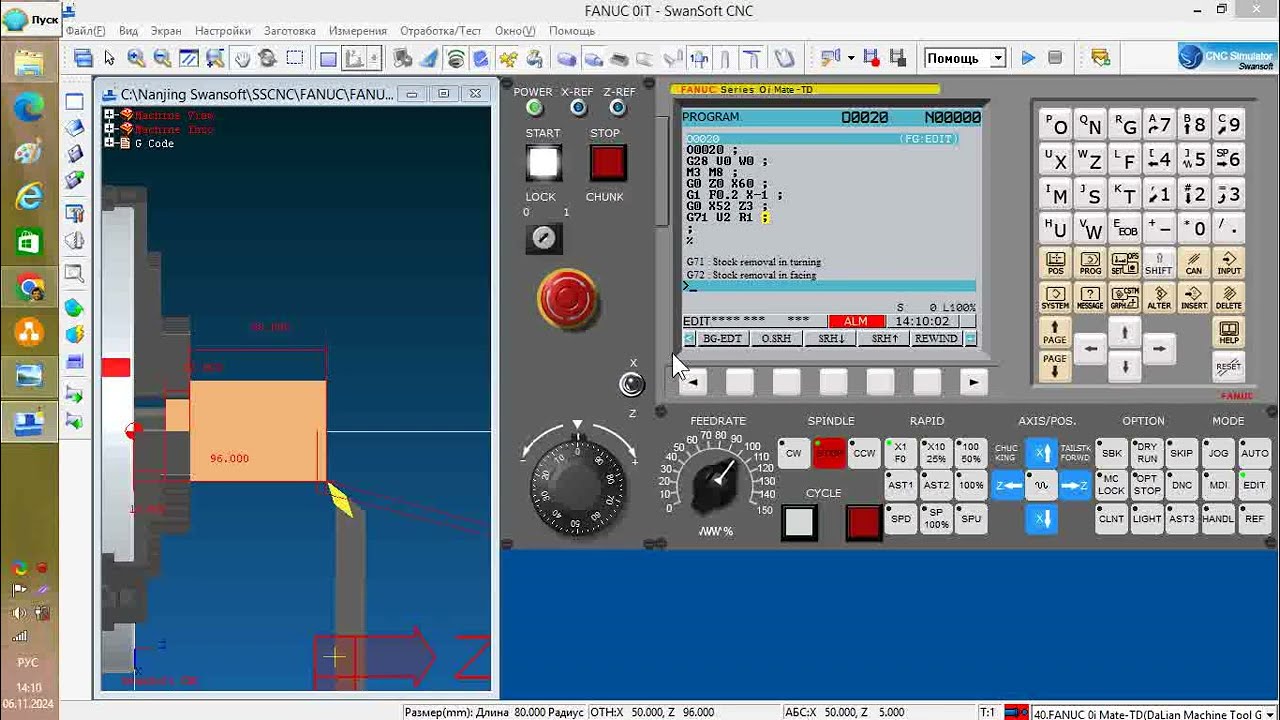Click the red floppy save icon
Viewport: 1280px width, 720px height.
click(x=871, y=58)
